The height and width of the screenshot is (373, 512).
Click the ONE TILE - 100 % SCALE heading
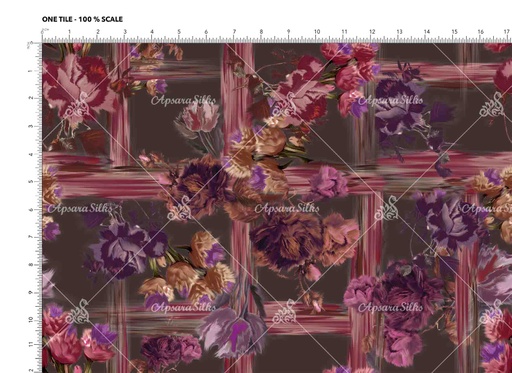click(82, 19)
